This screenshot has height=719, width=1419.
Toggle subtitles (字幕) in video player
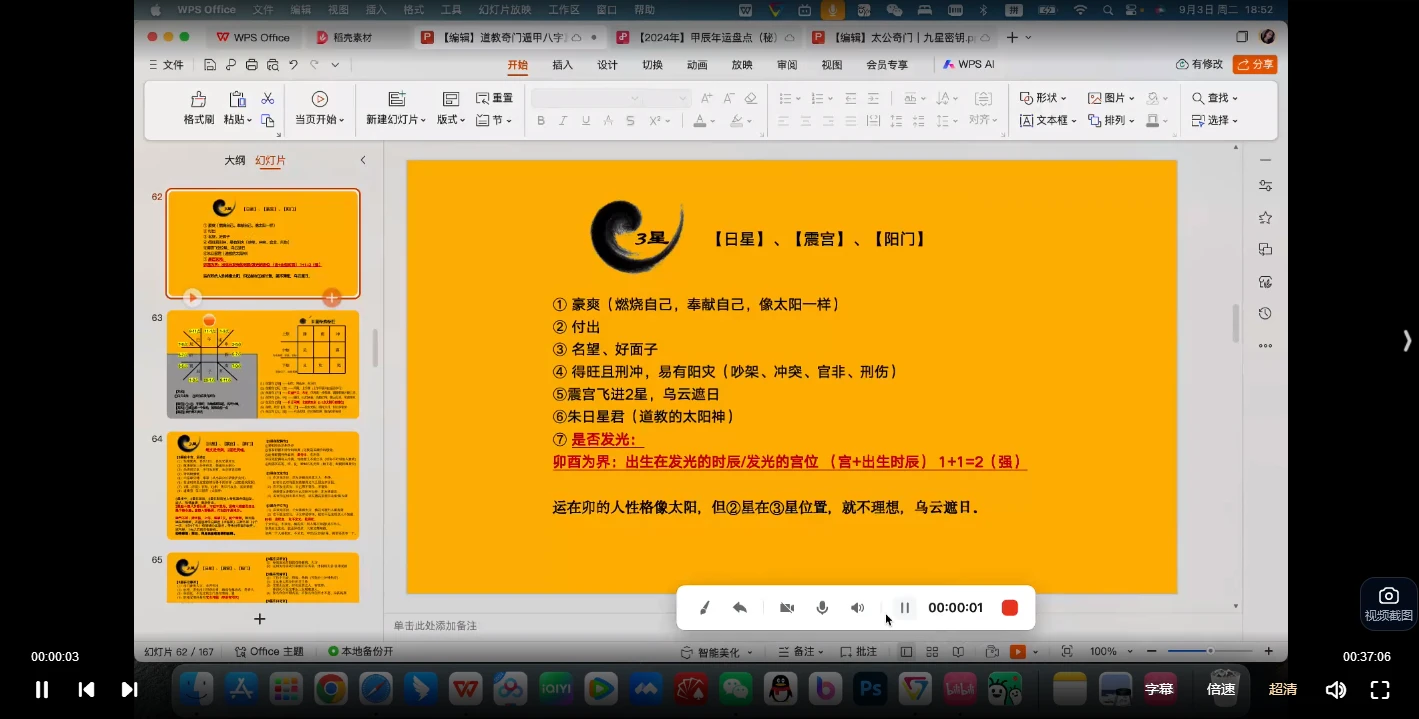click(1159, 689)
